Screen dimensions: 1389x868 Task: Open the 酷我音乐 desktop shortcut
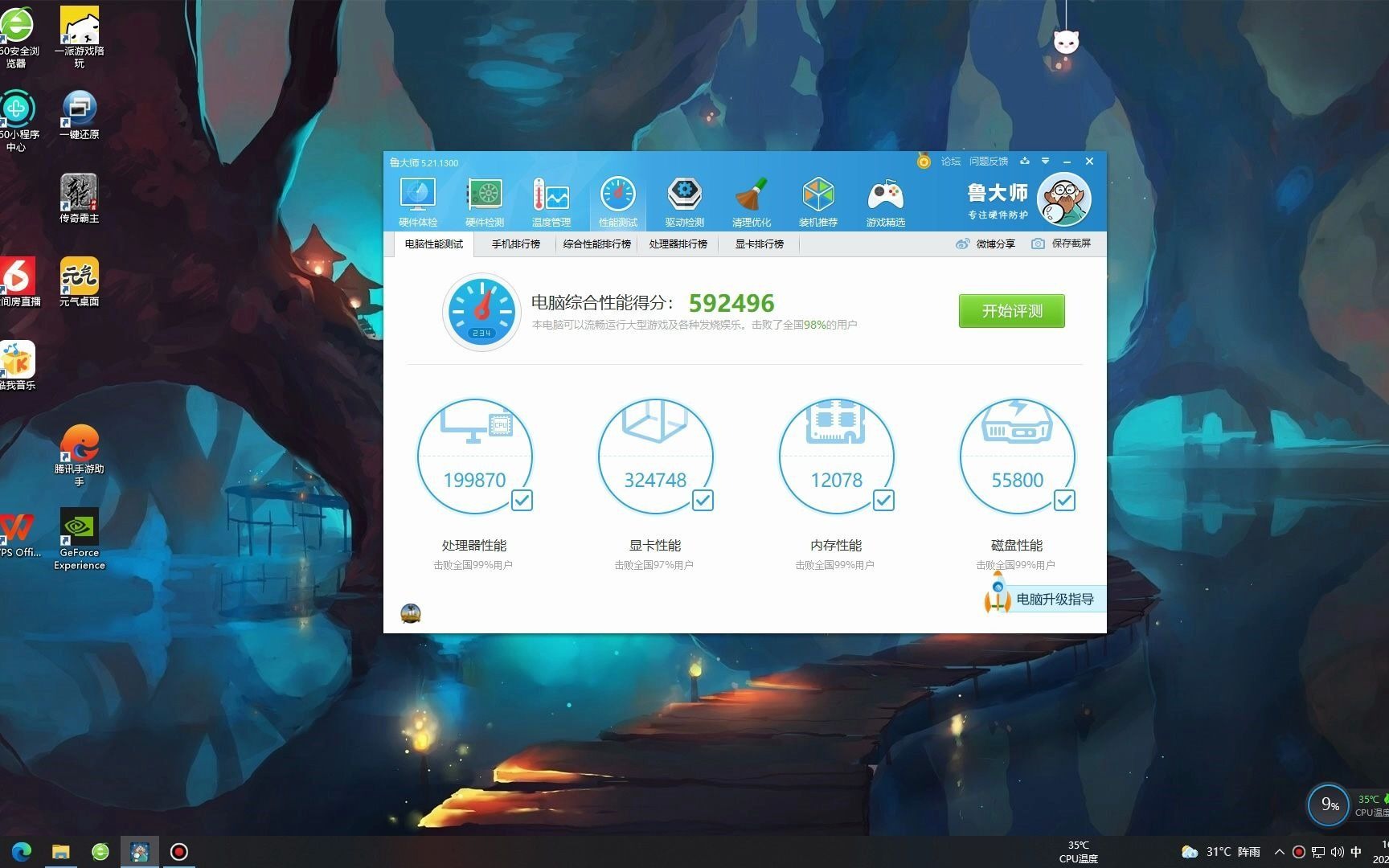tap(17, 365)
